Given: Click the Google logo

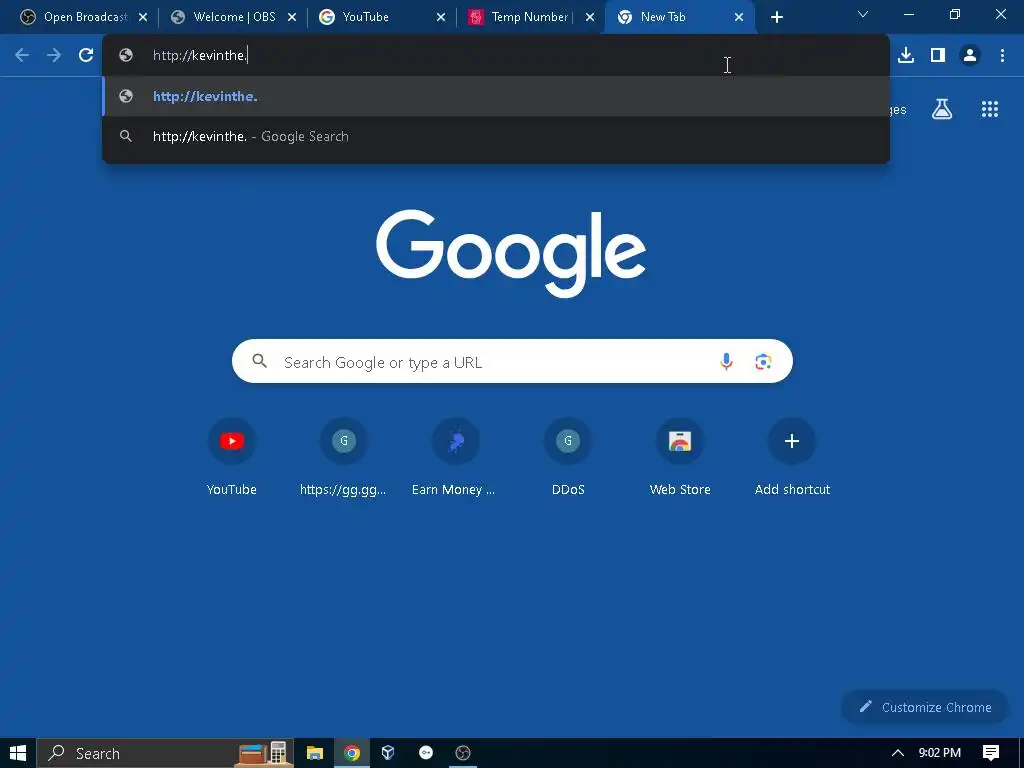Looking at the screenshot, I should click(511, 253).
